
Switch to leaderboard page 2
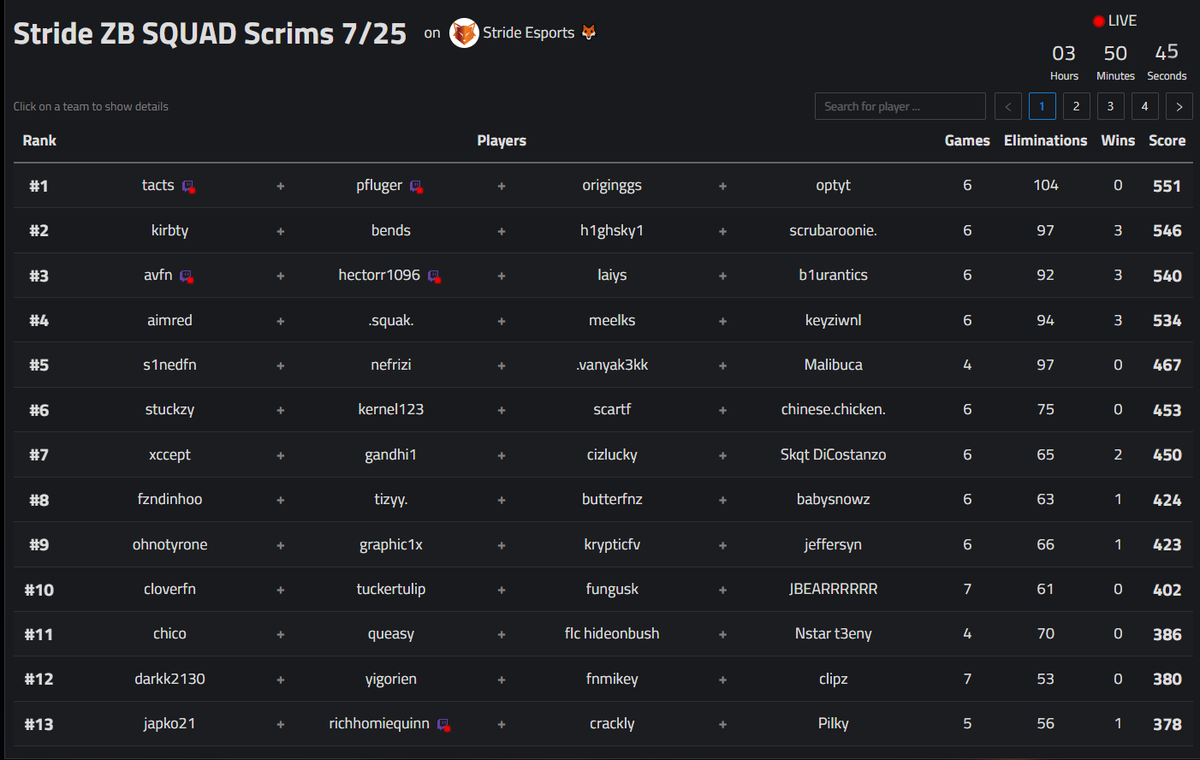[x=1076, y=106]
